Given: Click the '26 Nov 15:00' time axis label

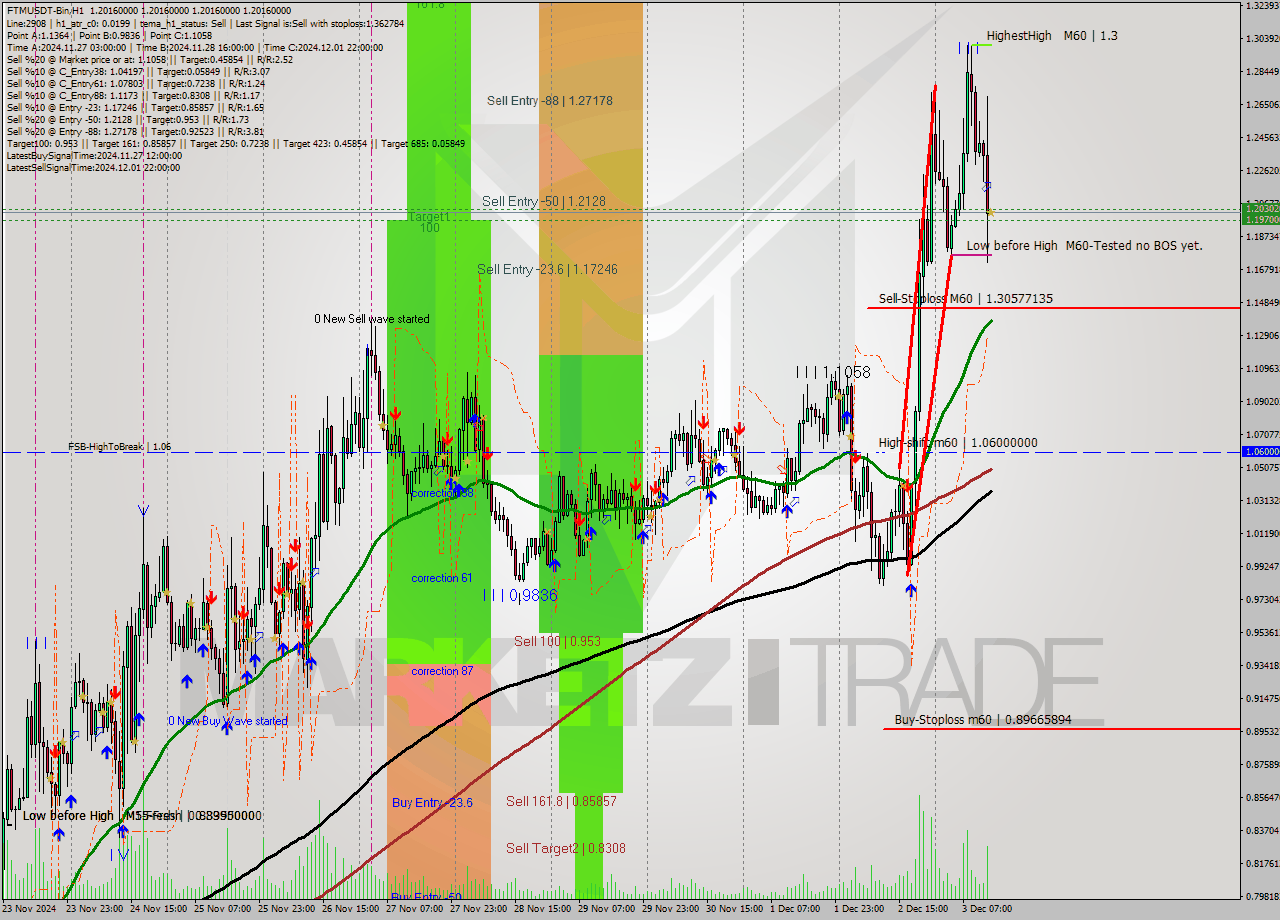Looking at the screenshot, I should (352, 910).
